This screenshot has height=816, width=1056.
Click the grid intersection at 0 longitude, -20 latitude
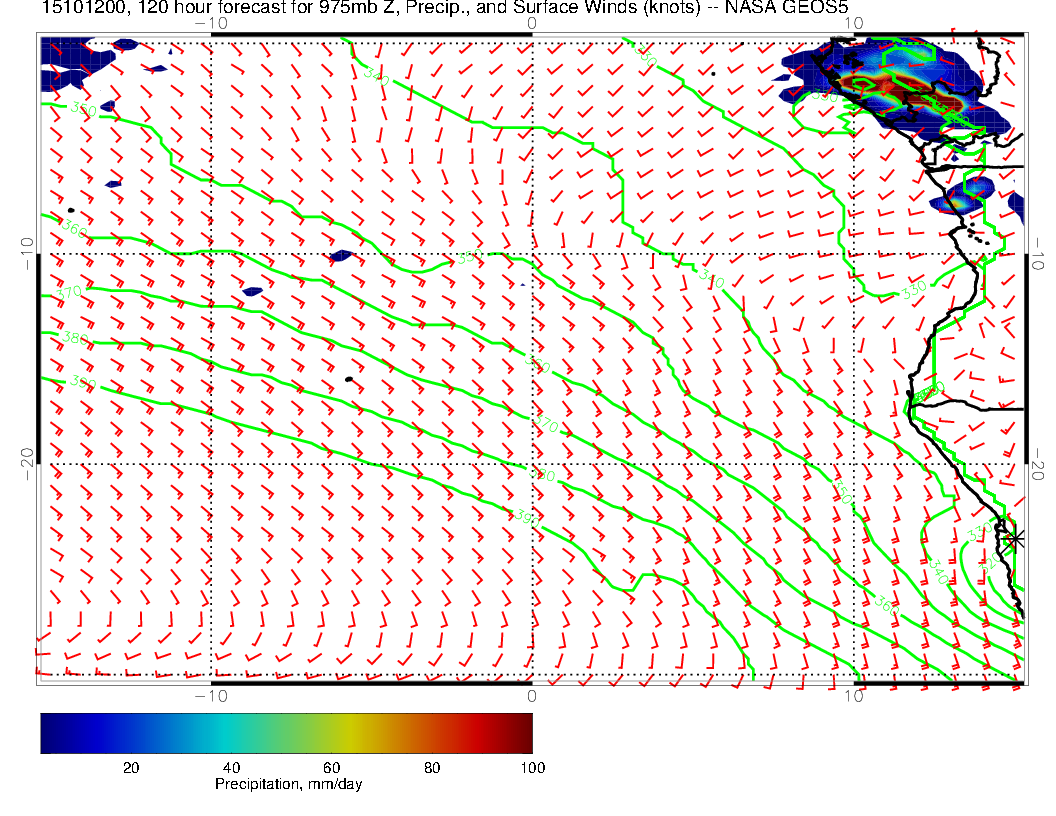(531, 464)
